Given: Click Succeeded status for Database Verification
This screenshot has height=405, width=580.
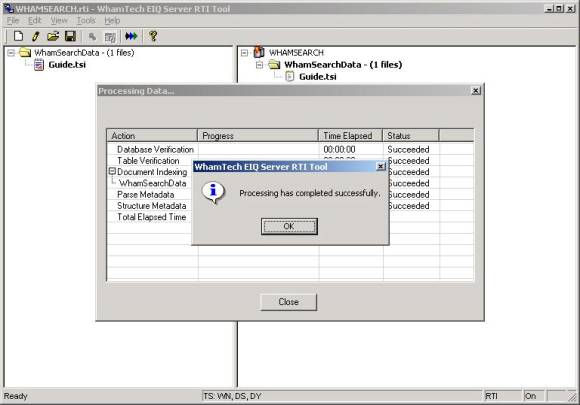Looking at the screenshot, I should pos(408,149).
